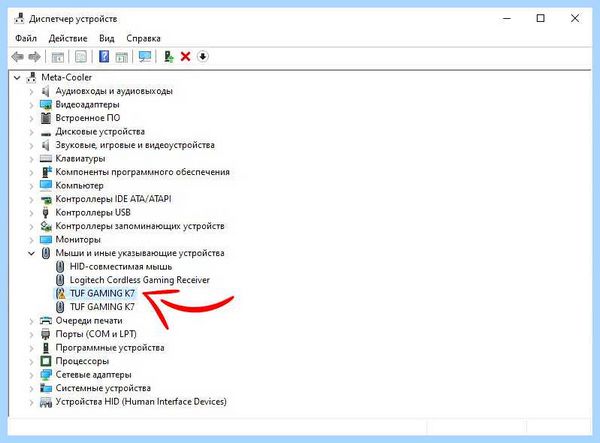Screen dimensions: 600x443
Task: Click the Контроллеры USB plug icon
Action: [46, 212]
